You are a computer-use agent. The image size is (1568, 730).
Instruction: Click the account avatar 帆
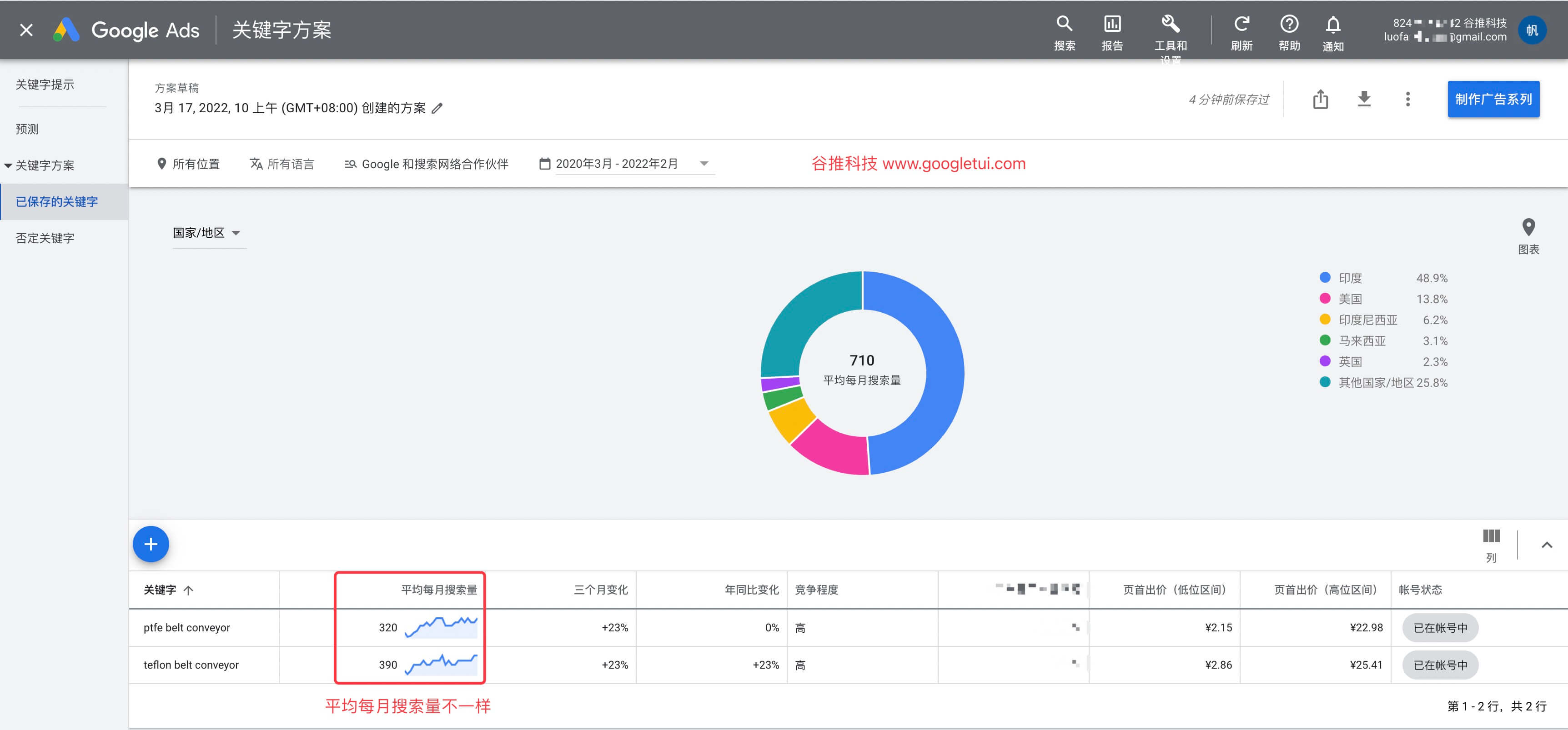click(x=1532, y=30)
